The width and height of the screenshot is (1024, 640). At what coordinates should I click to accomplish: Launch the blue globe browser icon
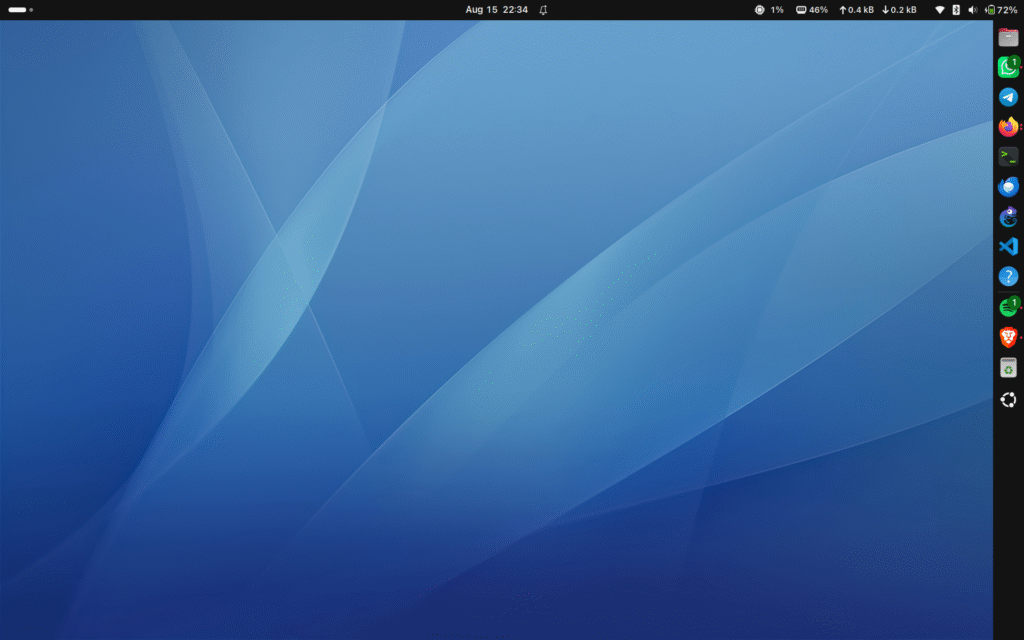(x=1008, y=186)
